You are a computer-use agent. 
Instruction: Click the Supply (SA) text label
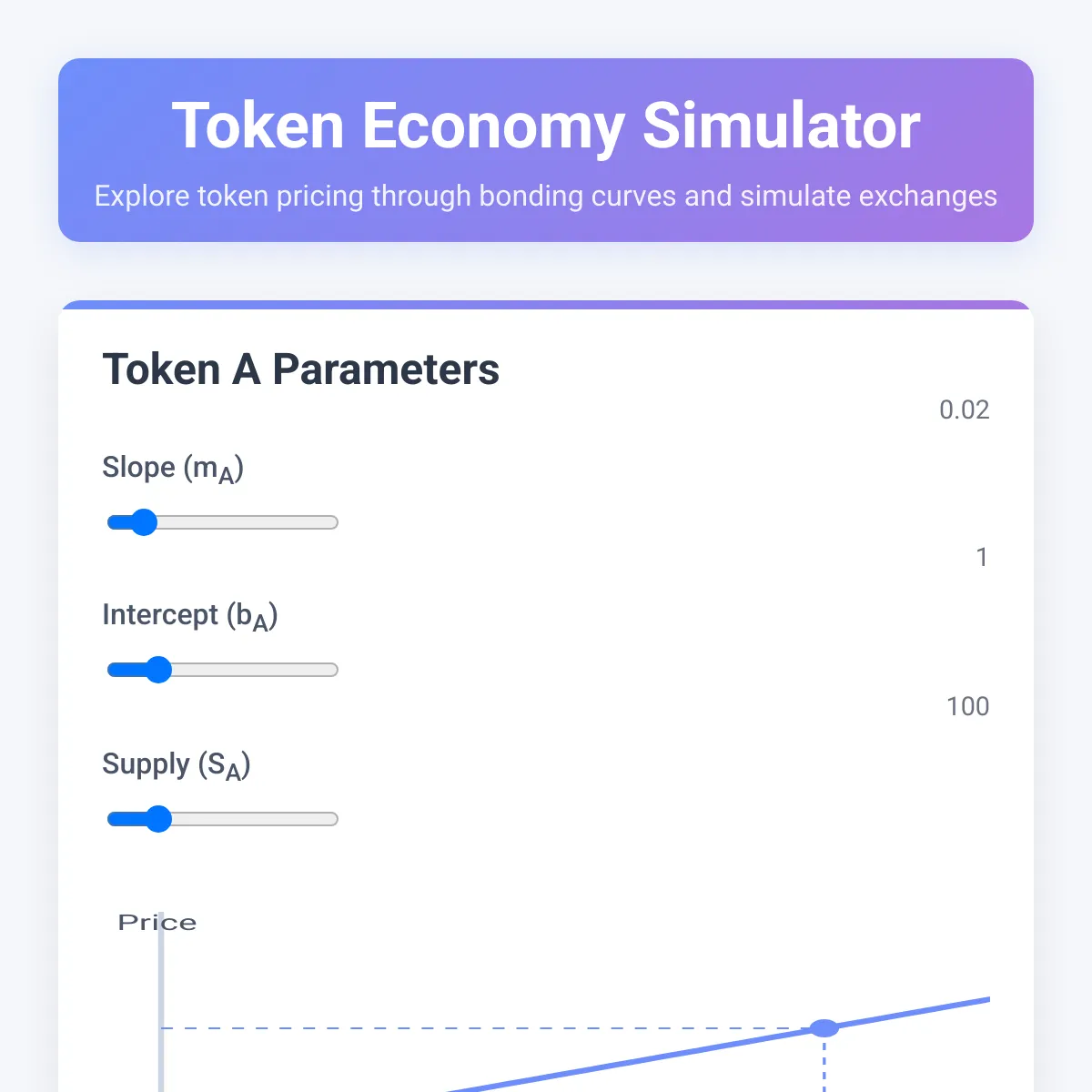[x=177, y=764]
